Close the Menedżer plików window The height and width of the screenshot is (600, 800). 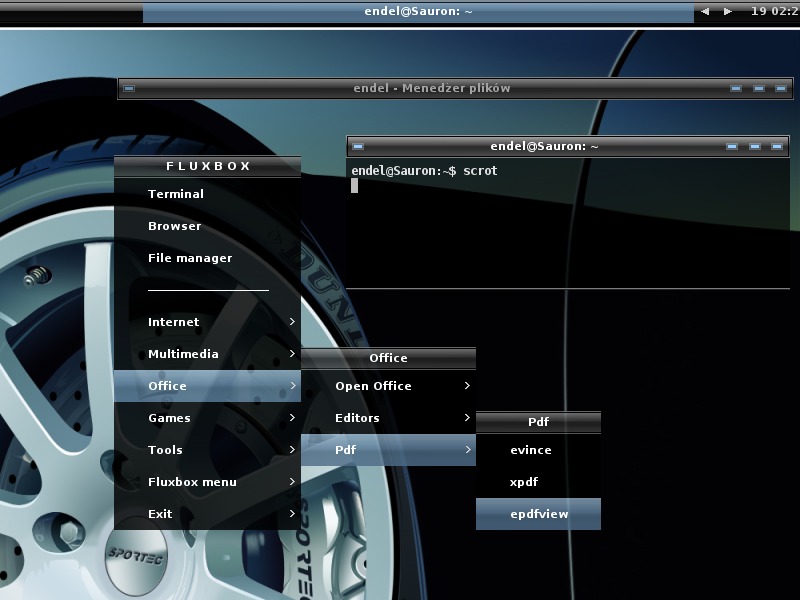coord(781,88)
